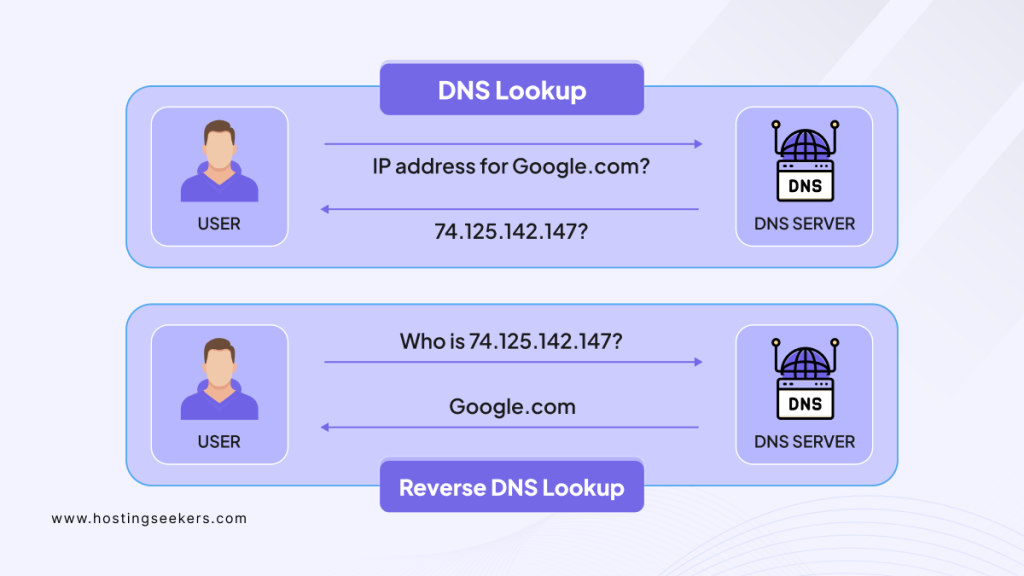Select the text 'IP address for Google.com?'
1024x576 pixels.
click(x=510, y=166)
